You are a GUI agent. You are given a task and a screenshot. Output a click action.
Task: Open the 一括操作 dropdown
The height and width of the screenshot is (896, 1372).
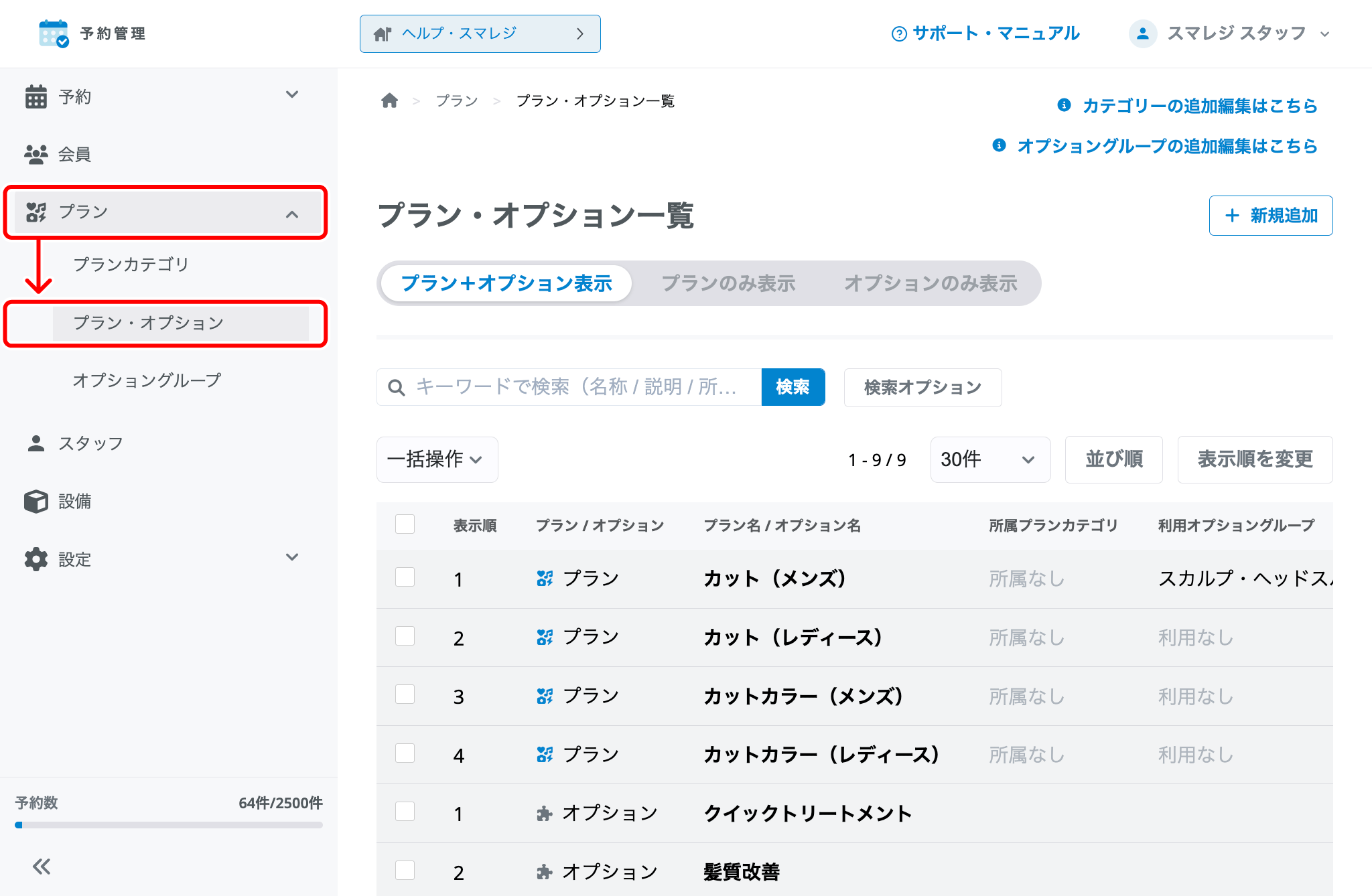(x=437, y=459)
